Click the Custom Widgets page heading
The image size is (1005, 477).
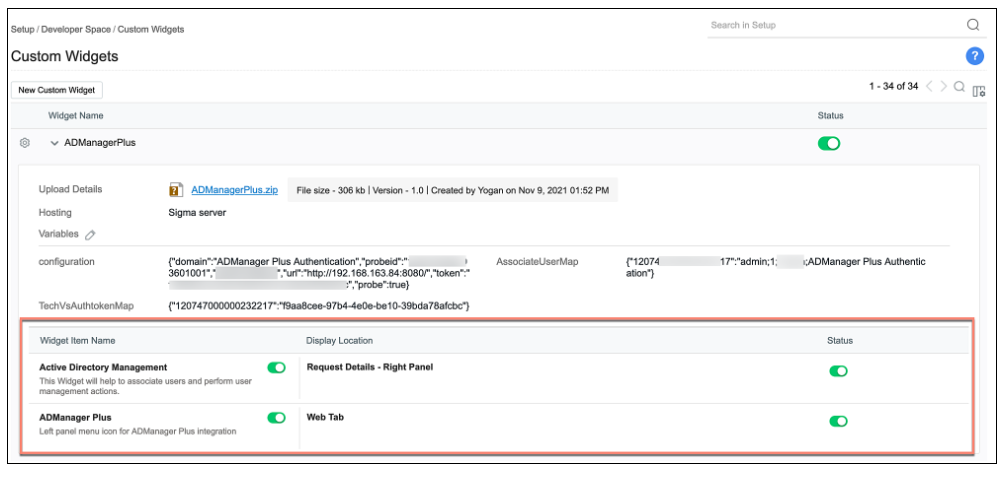pos(65,56)
